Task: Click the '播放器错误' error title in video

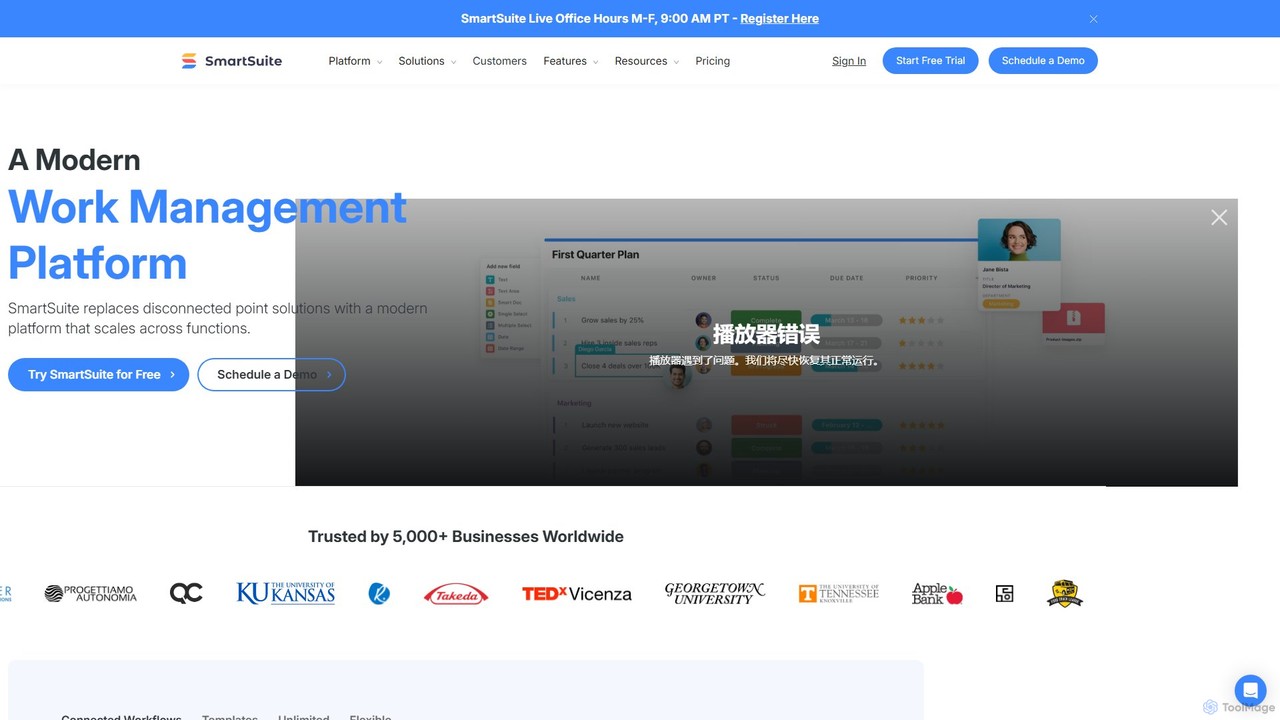Action: click(x=766, y=334)
